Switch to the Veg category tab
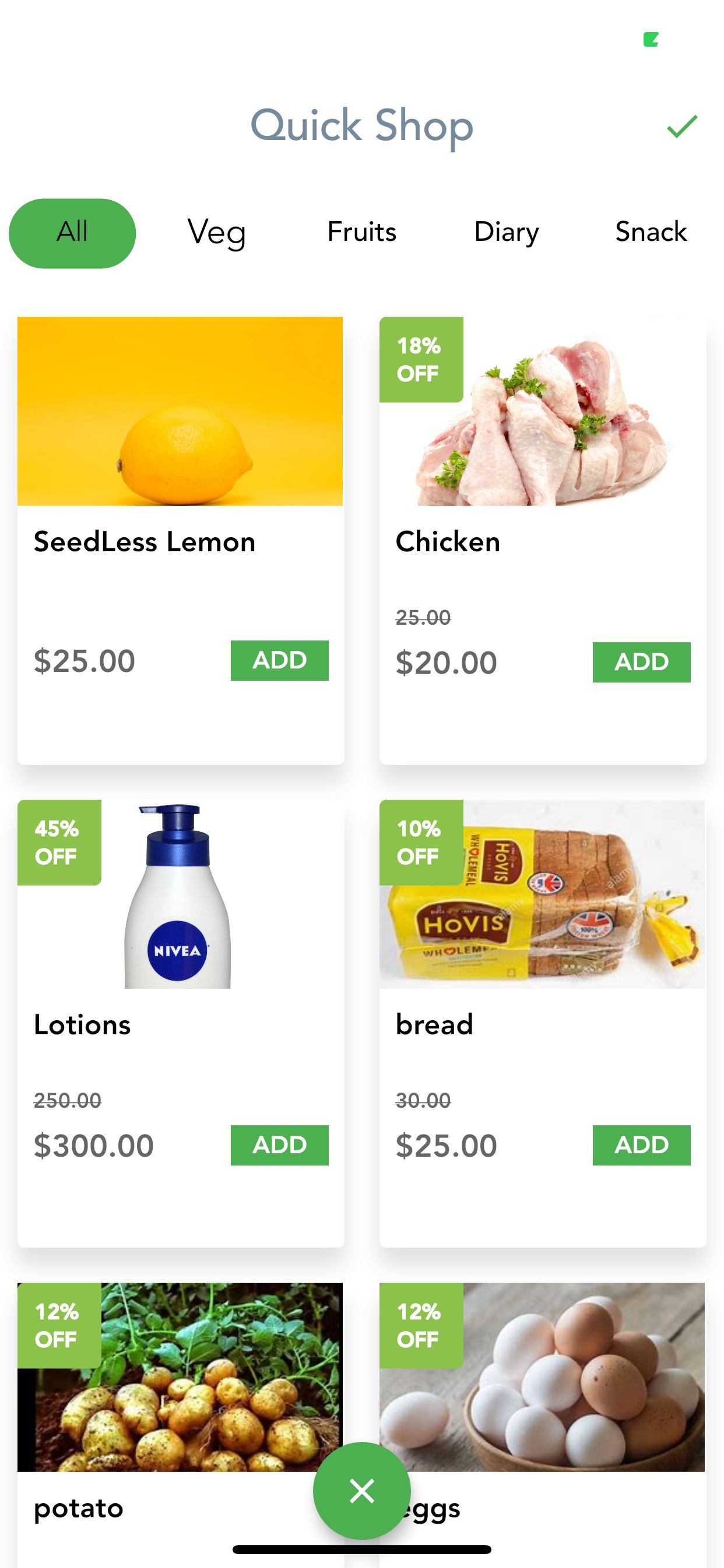Screen dimensions: 724x1568 pyautogui.click(x=217, y=233)
